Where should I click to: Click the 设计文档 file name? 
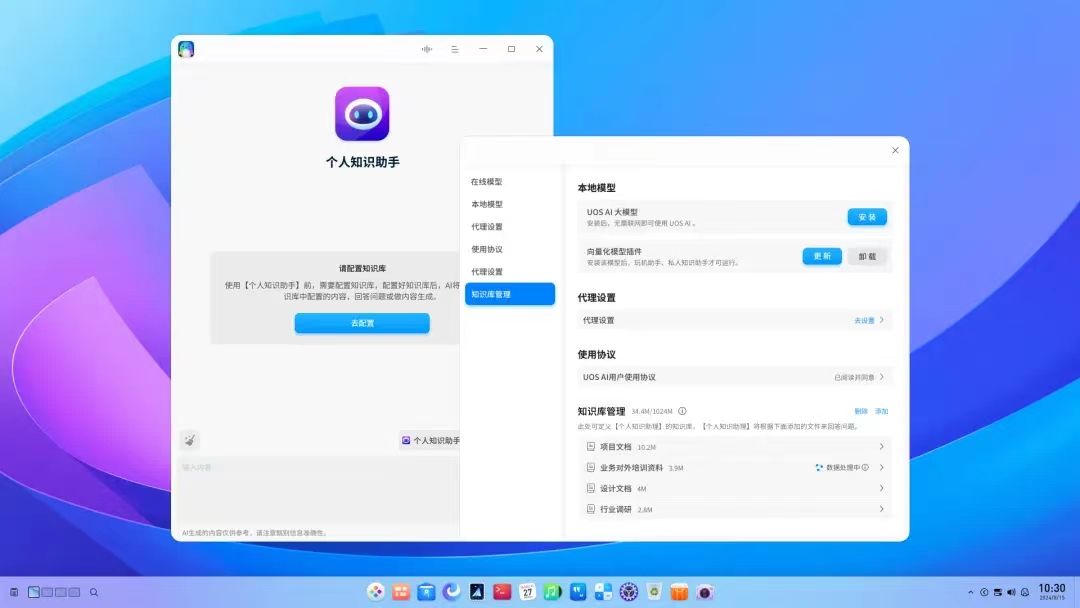click(616, 488)
